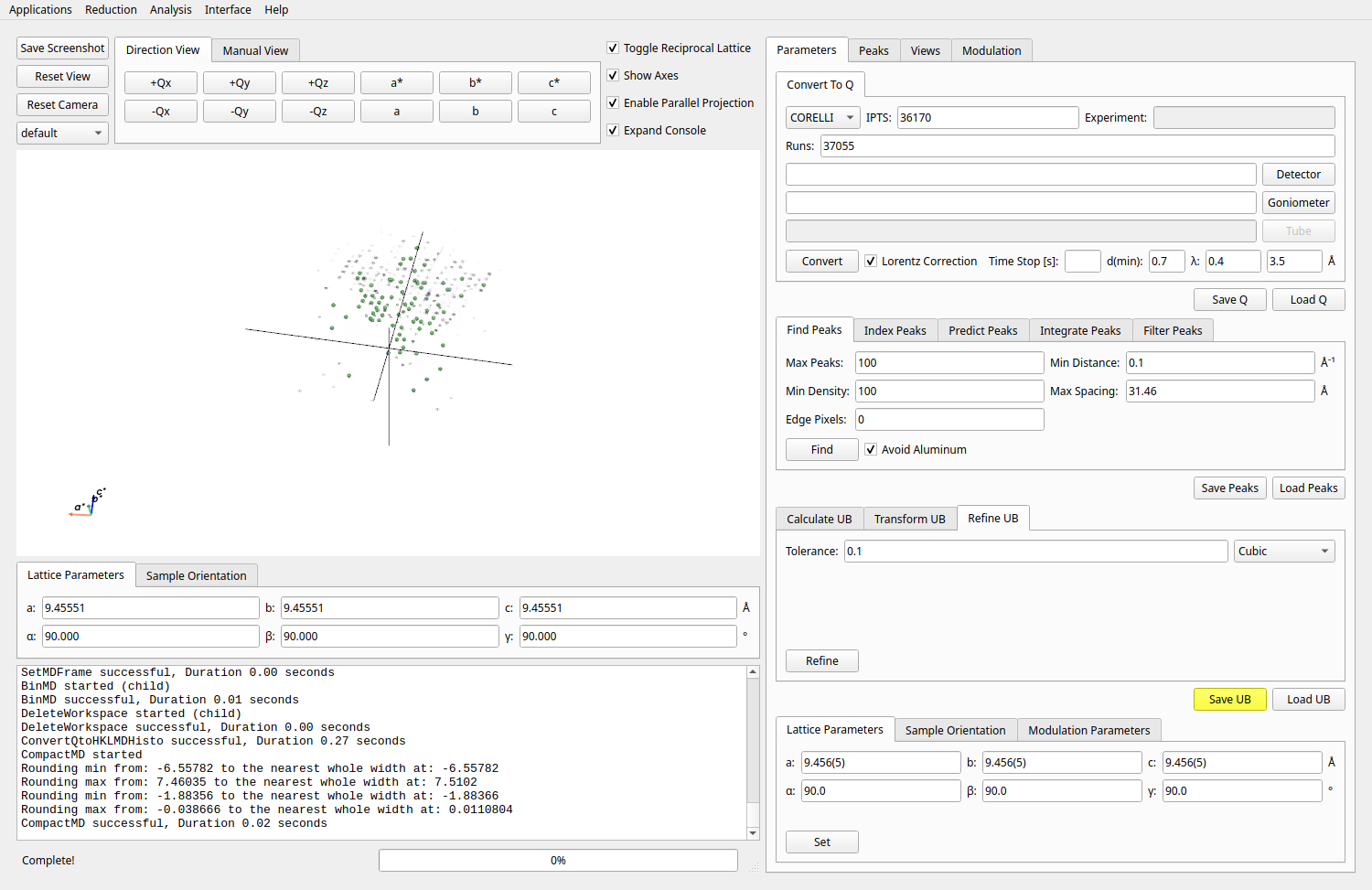Viewport: 1372px width, 890px height.
Task: Click the Min Distance input field
Action: point(1220,362)
